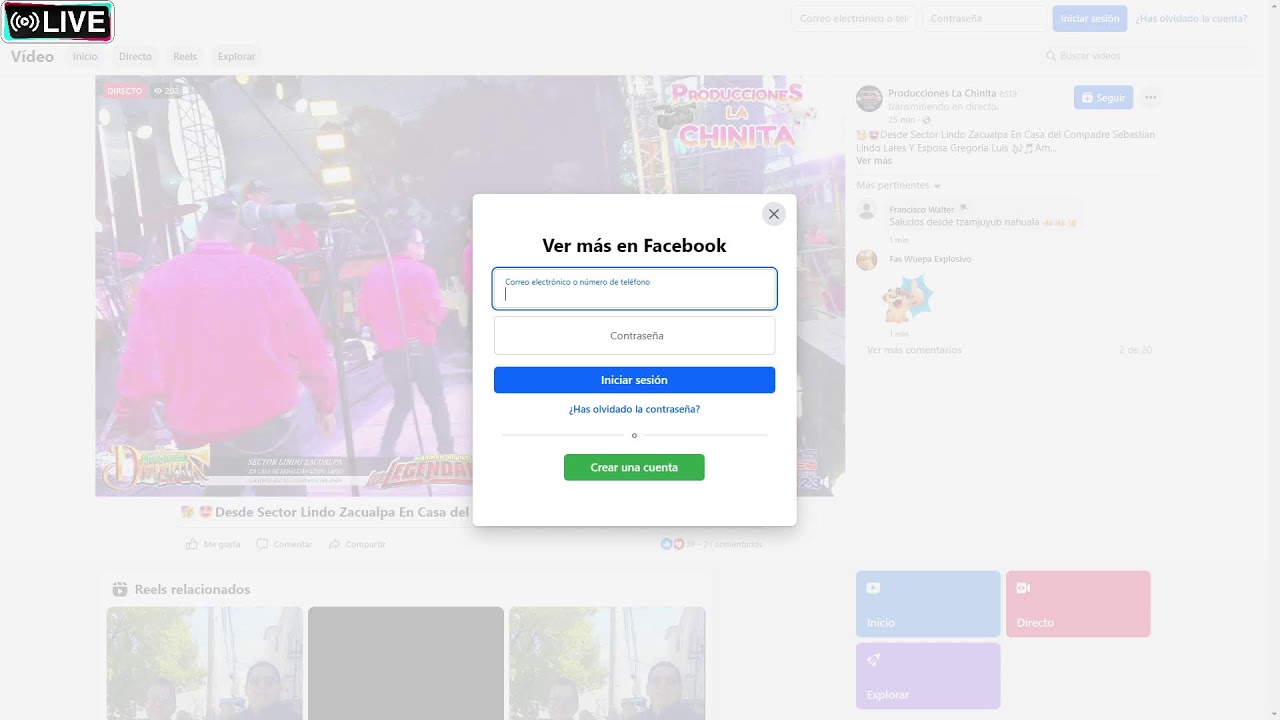Viewport: 1280px width, 720px height.
Task: Open the Producciones La Chinita page name
Action: [x=942, y=93]
